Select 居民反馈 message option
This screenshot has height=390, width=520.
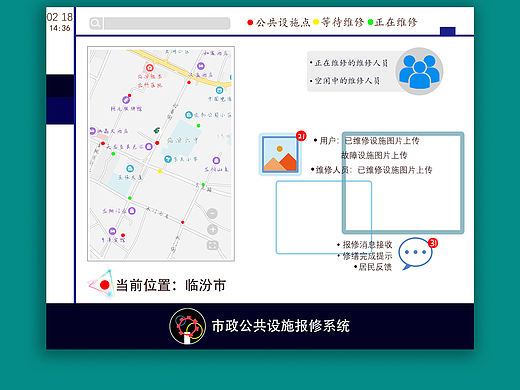click(373, 267)
